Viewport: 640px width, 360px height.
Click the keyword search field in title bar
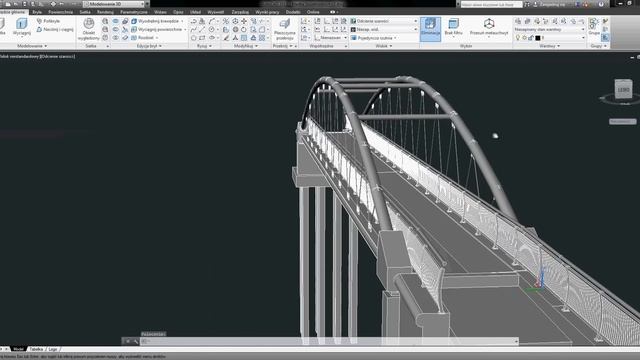tap(491, 4)
